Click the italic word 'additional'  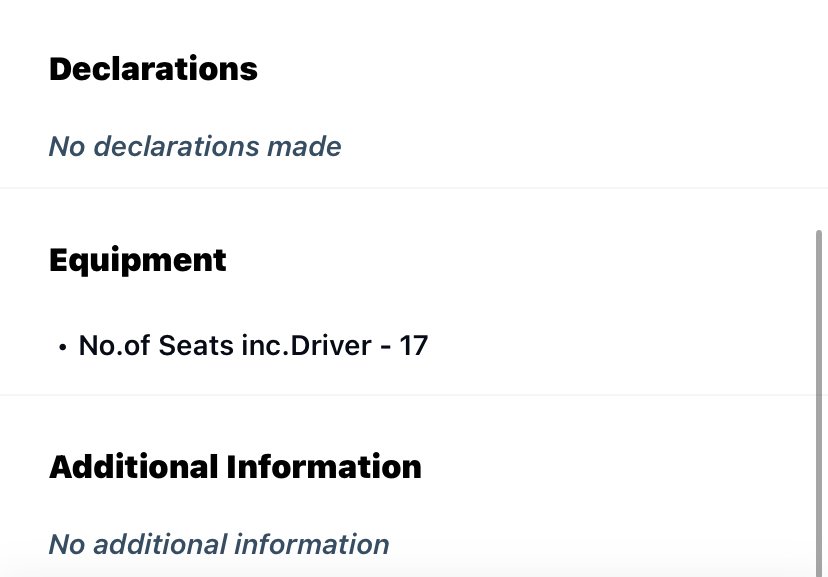159,544
